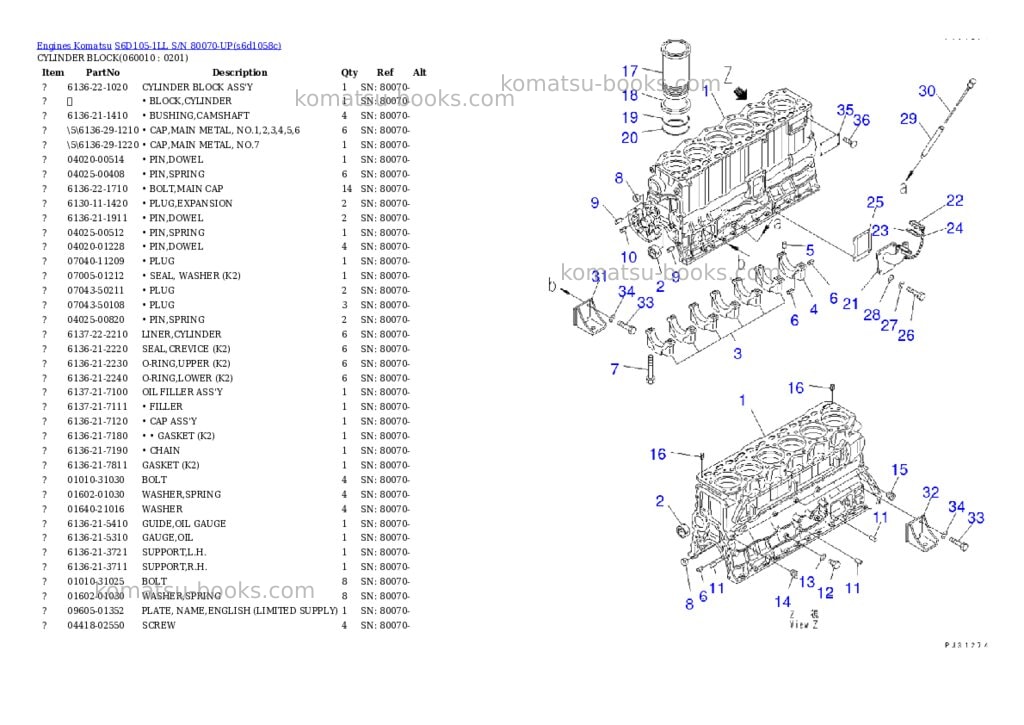Screen dimensions: 1024x725
Task: Click callout number 17 in diagram
Action: point(630,71)
